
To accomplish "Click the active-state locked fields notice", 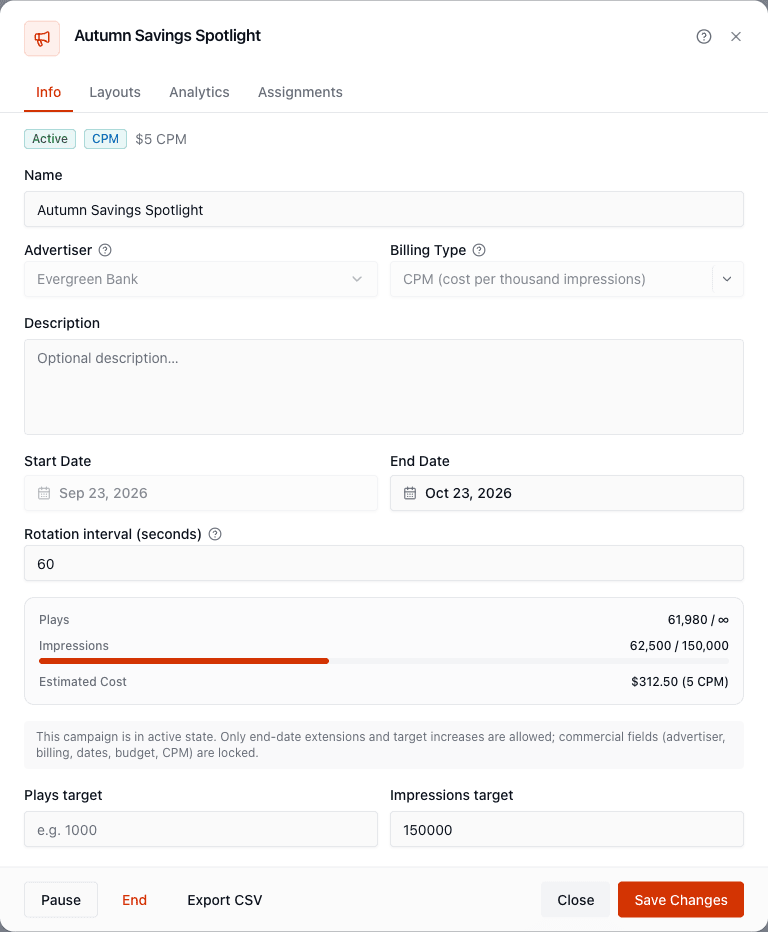I will (x=384, y=745).
